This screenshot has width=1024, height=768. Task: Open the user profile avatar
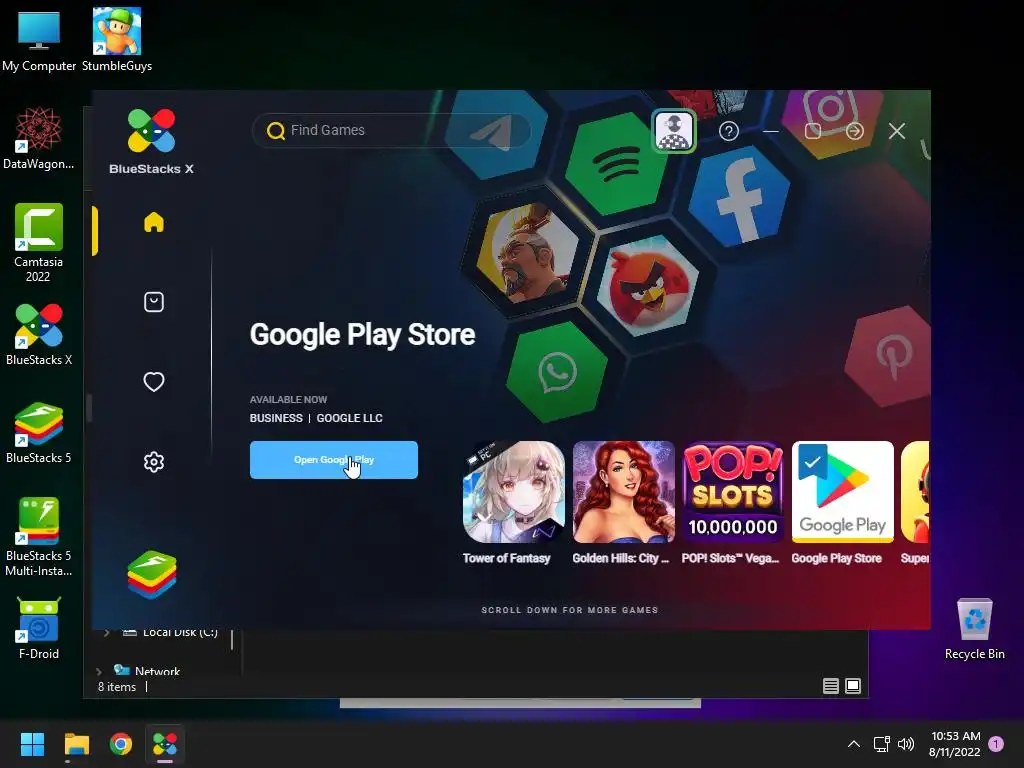(x=673, y=131)
